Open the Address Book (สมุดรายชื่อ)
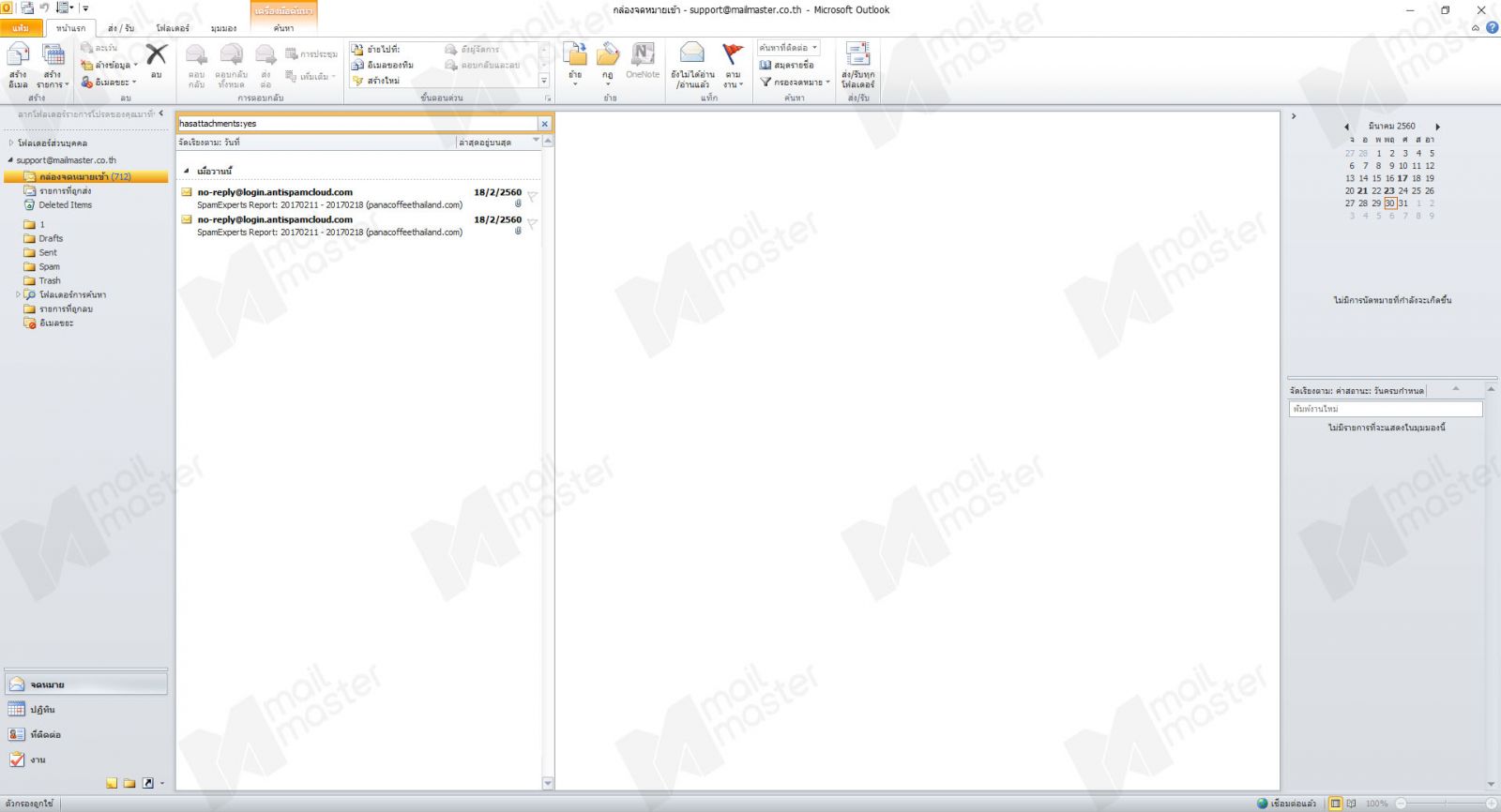 (x=787, y=65)
